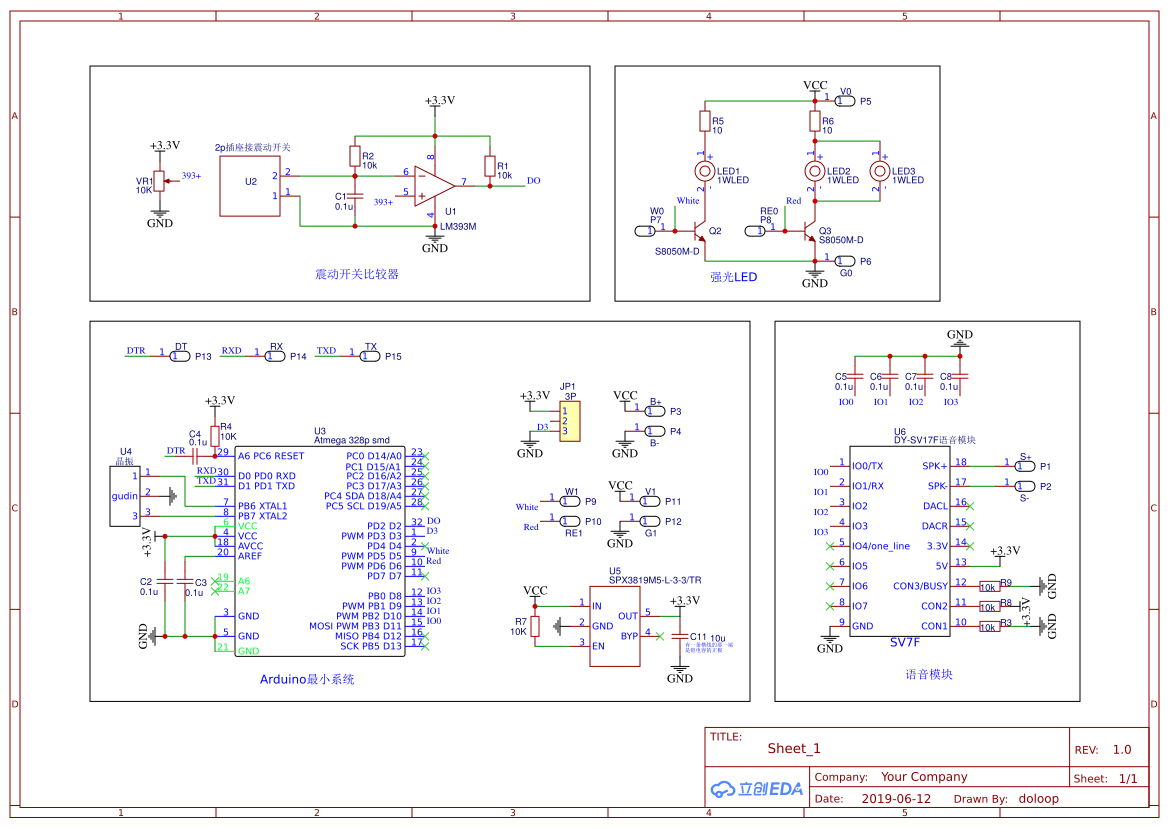Select the VR1 10K potentiometer
This screenshot has width=1169, height=828.
coord(159,181)
